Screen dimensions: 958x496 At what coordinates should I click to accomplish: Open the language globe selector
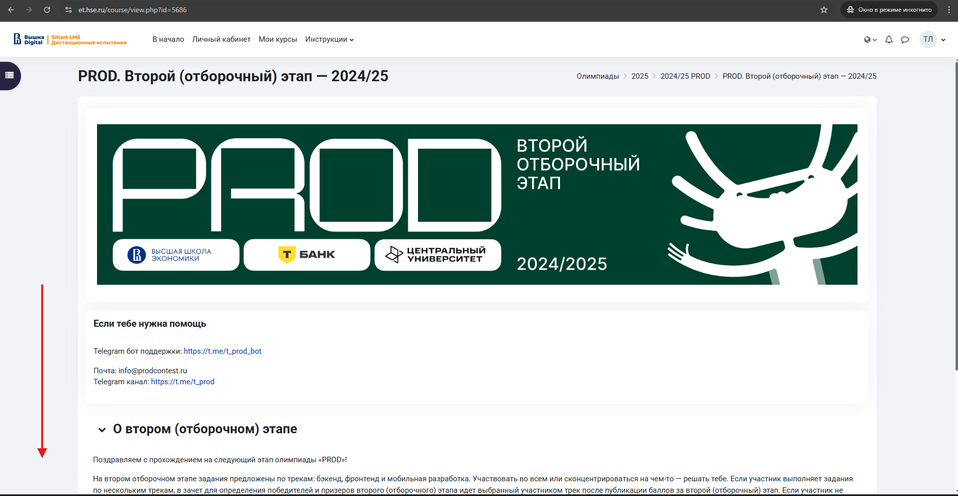(870, 40)
